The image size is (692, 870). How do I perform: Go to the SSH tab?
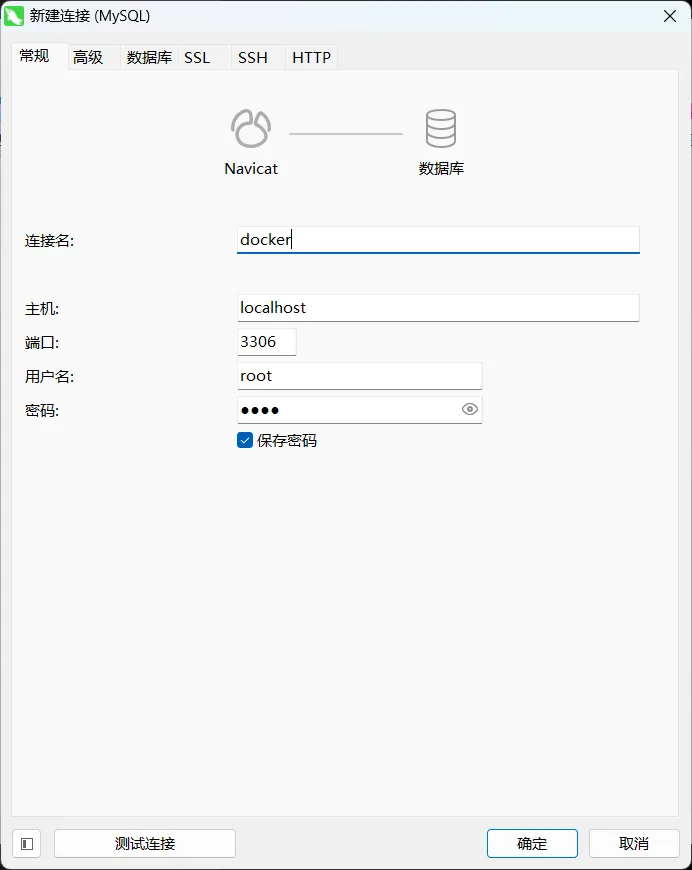(x=253, y=58)
